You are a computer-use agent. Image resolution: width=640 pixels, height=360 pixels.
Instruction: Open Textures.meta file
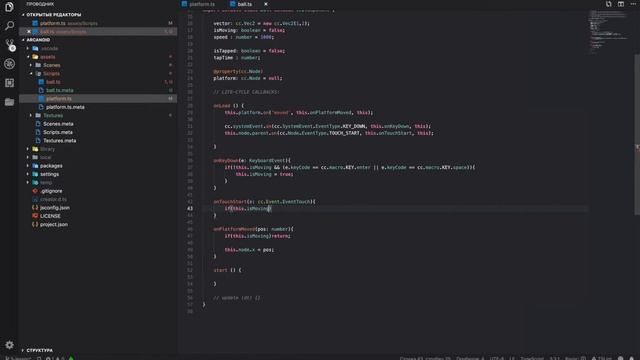point(60,140)
